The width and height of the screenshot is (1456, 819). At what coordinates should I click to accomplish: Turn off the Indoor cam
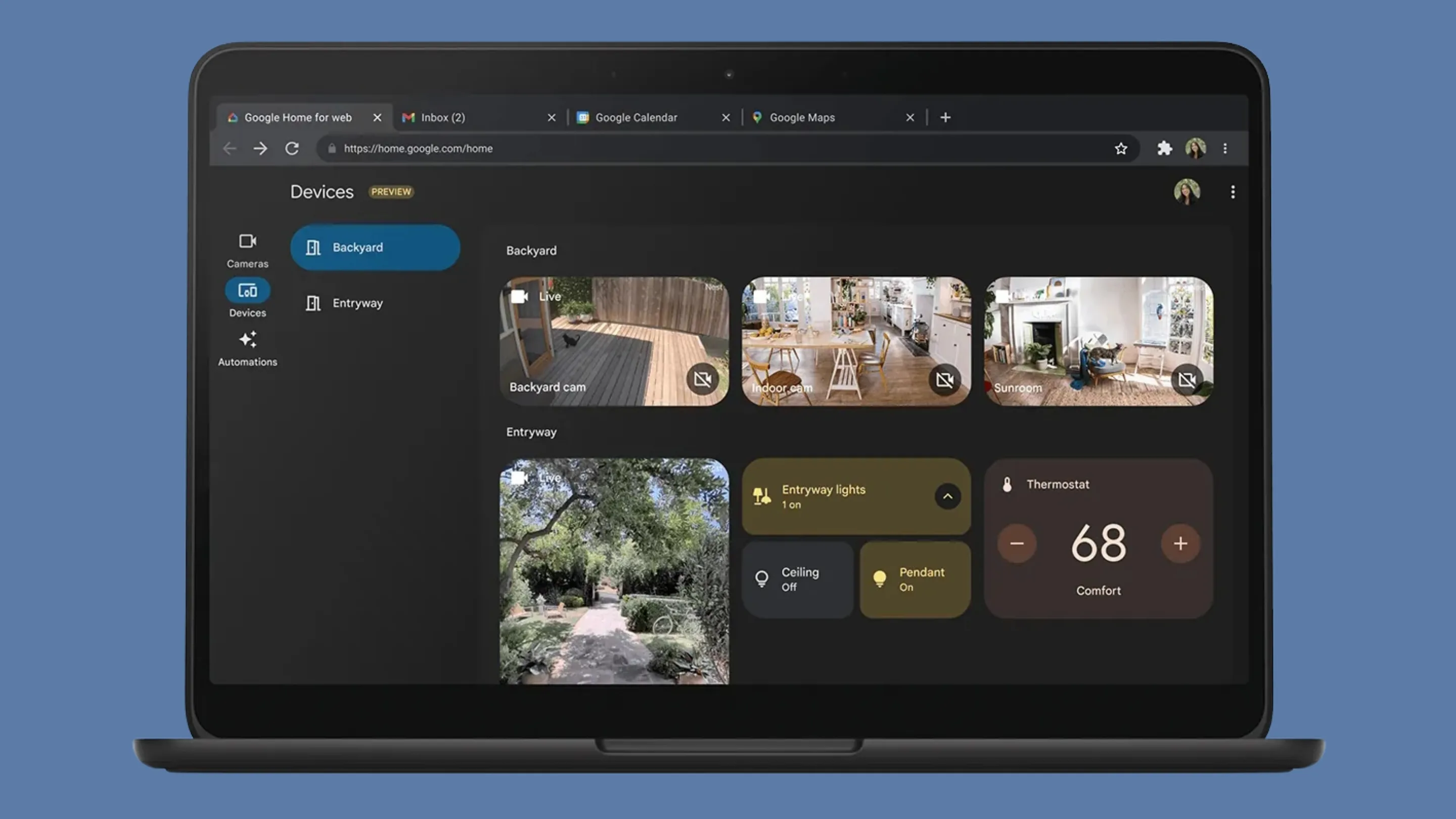[x=944, y=379]
